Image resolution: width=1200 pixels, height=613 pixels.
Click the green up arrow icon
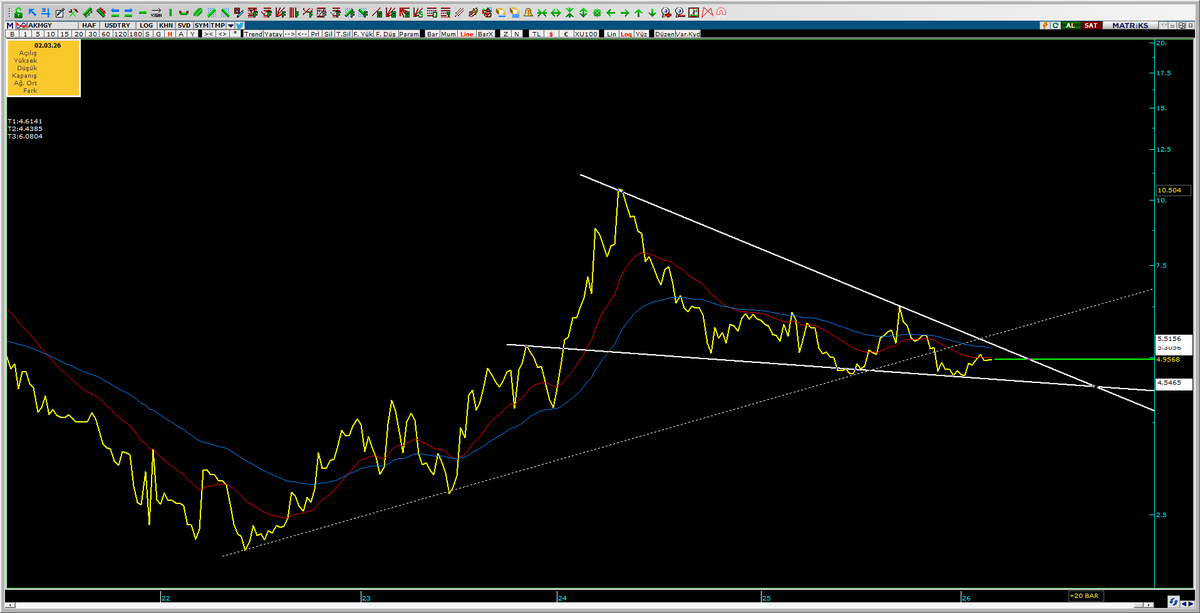tap(638, 12)
